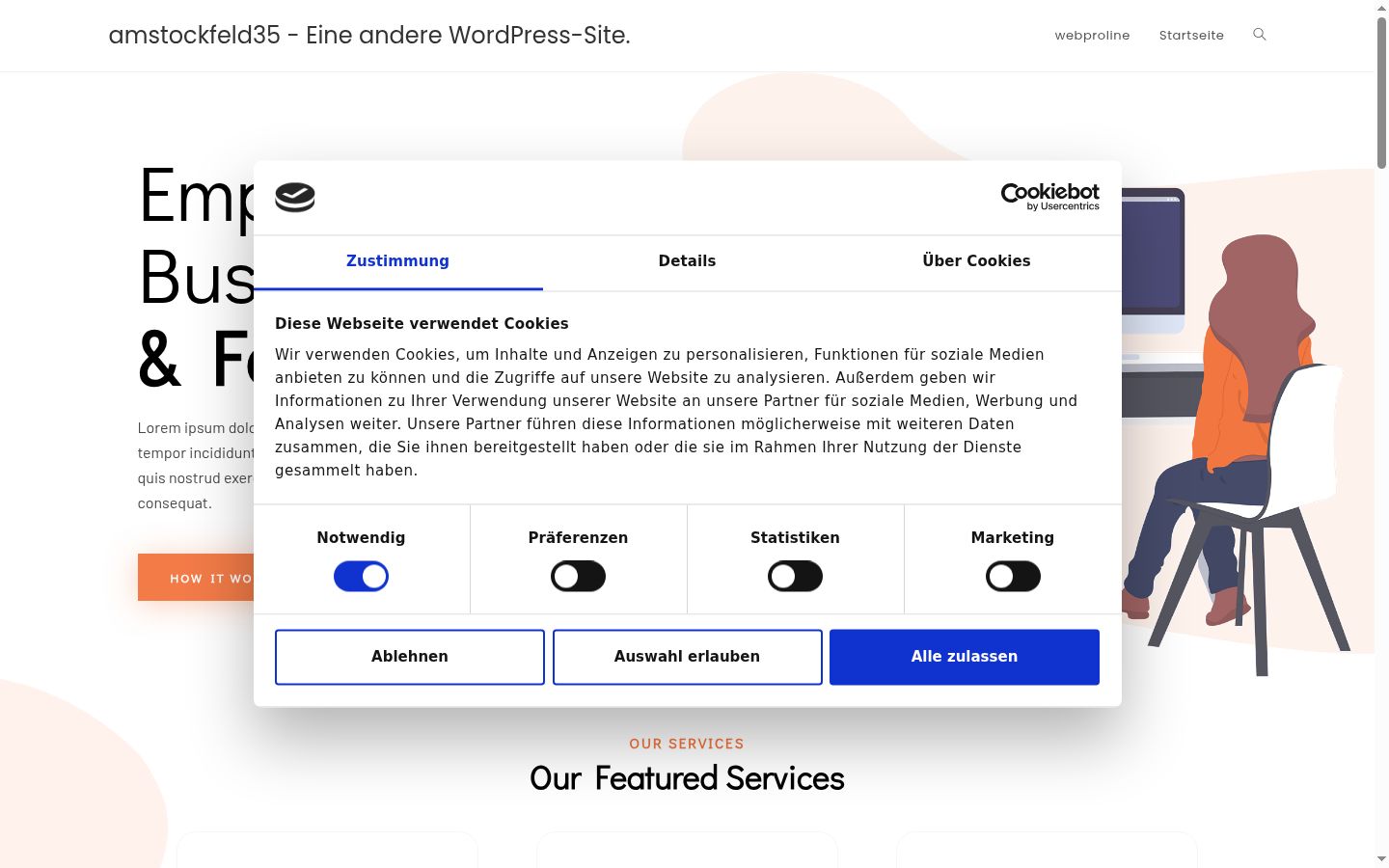Click the round site logo in the cookie dialog
This screenshot has width=1389, height=868.
point(295,198)
